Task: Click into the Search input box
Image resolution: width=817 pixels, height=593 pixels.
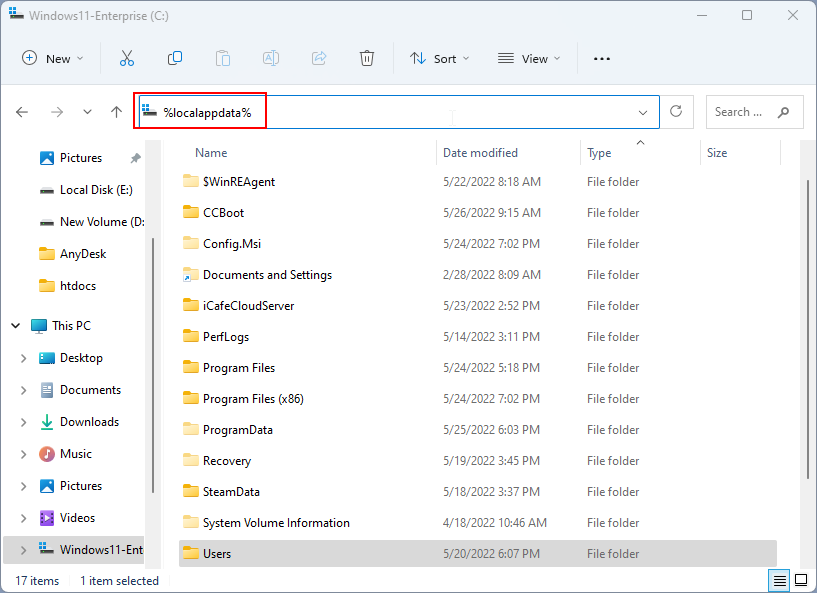Action: pyautogui.click(x=739, y=112)
